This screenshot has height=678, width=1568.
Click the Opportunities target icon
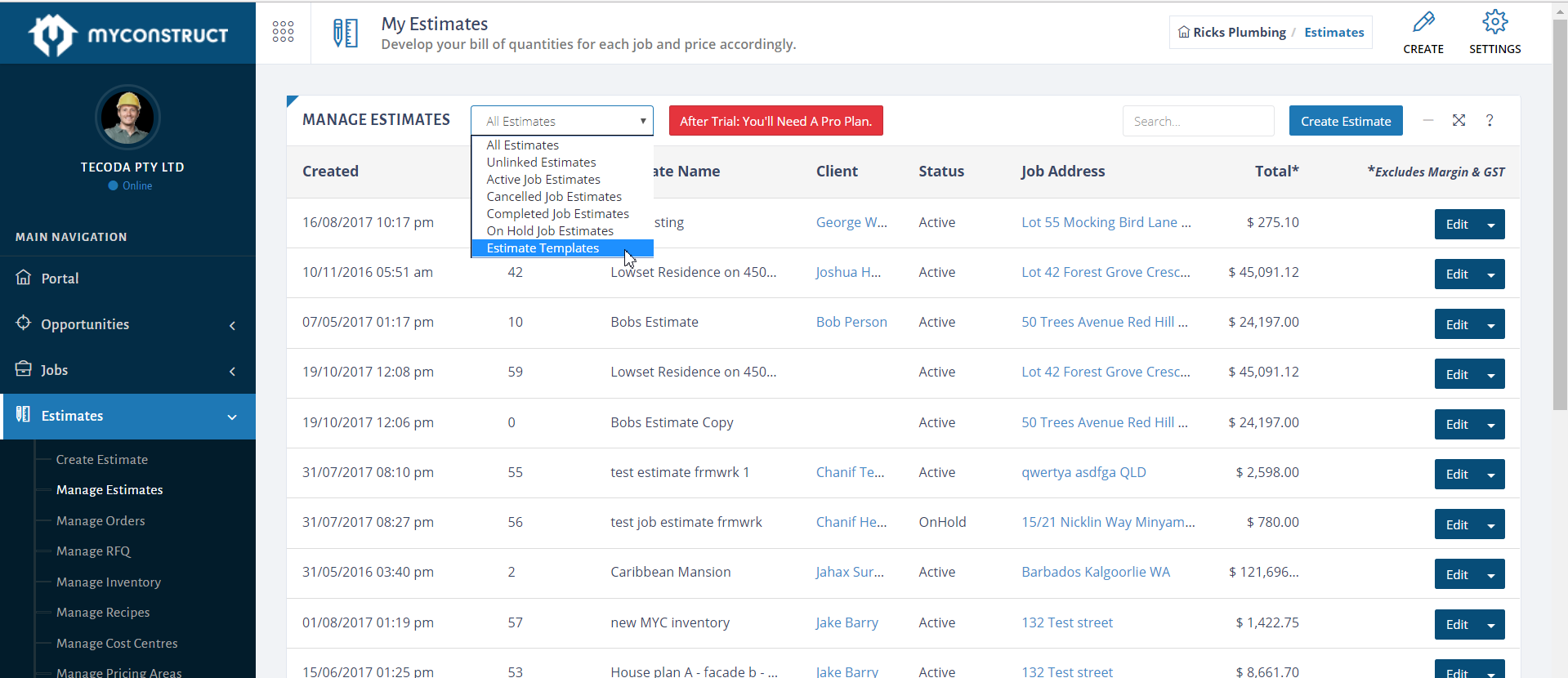tap(24, 323)
